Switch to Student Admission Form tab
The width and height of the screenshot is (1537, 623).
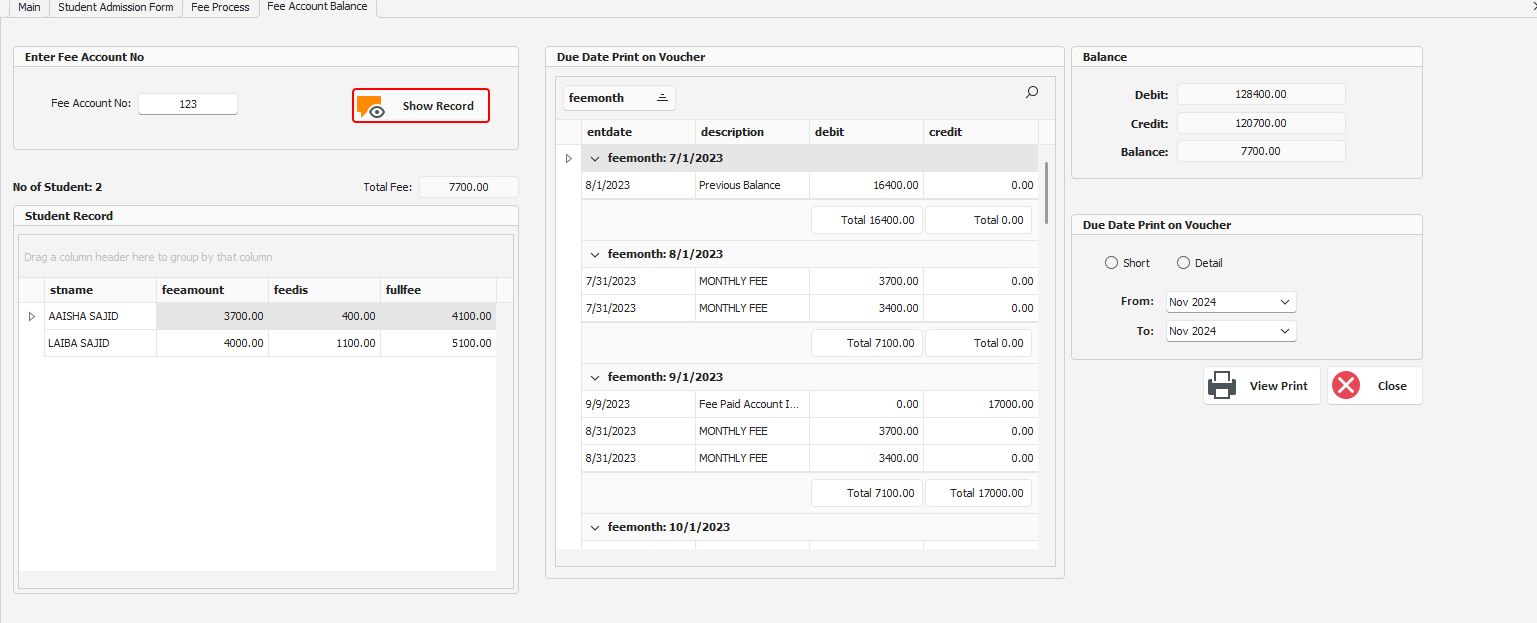click(115, 7)
